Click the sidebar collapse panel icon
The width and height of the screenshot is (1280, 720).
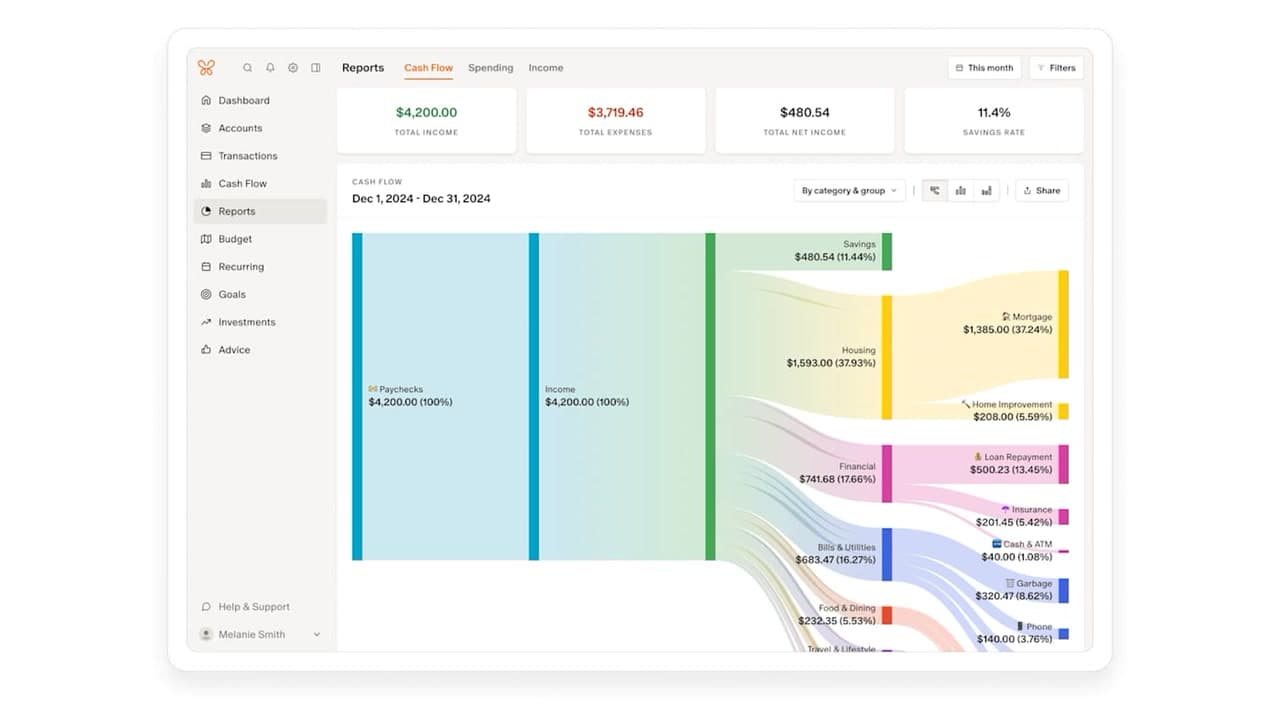tap(315, 67)
